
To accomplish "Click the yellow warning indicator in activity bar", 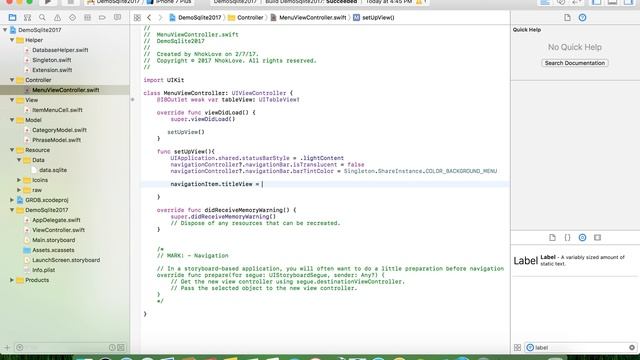I will [418, 2].
